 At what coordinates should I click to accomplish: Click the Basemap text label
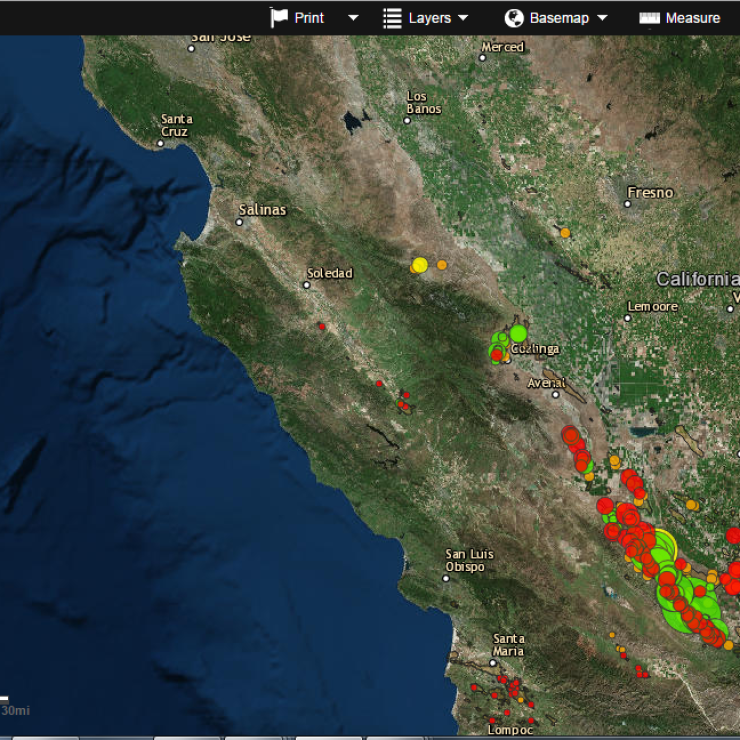click(x=558, y=18)
